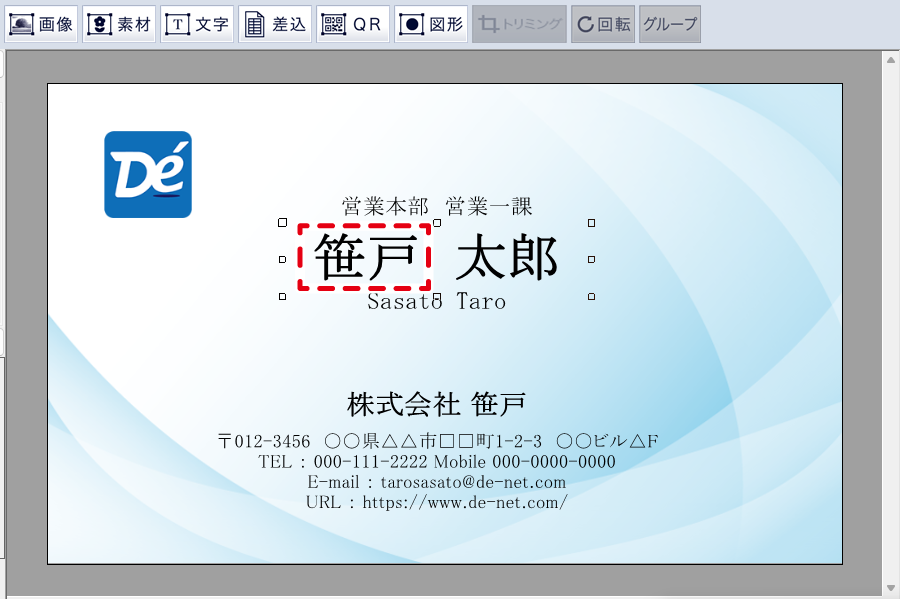Select the 営業本部 営業一課 text
Screen dimensions: 900x599
[x=437, y=207]
